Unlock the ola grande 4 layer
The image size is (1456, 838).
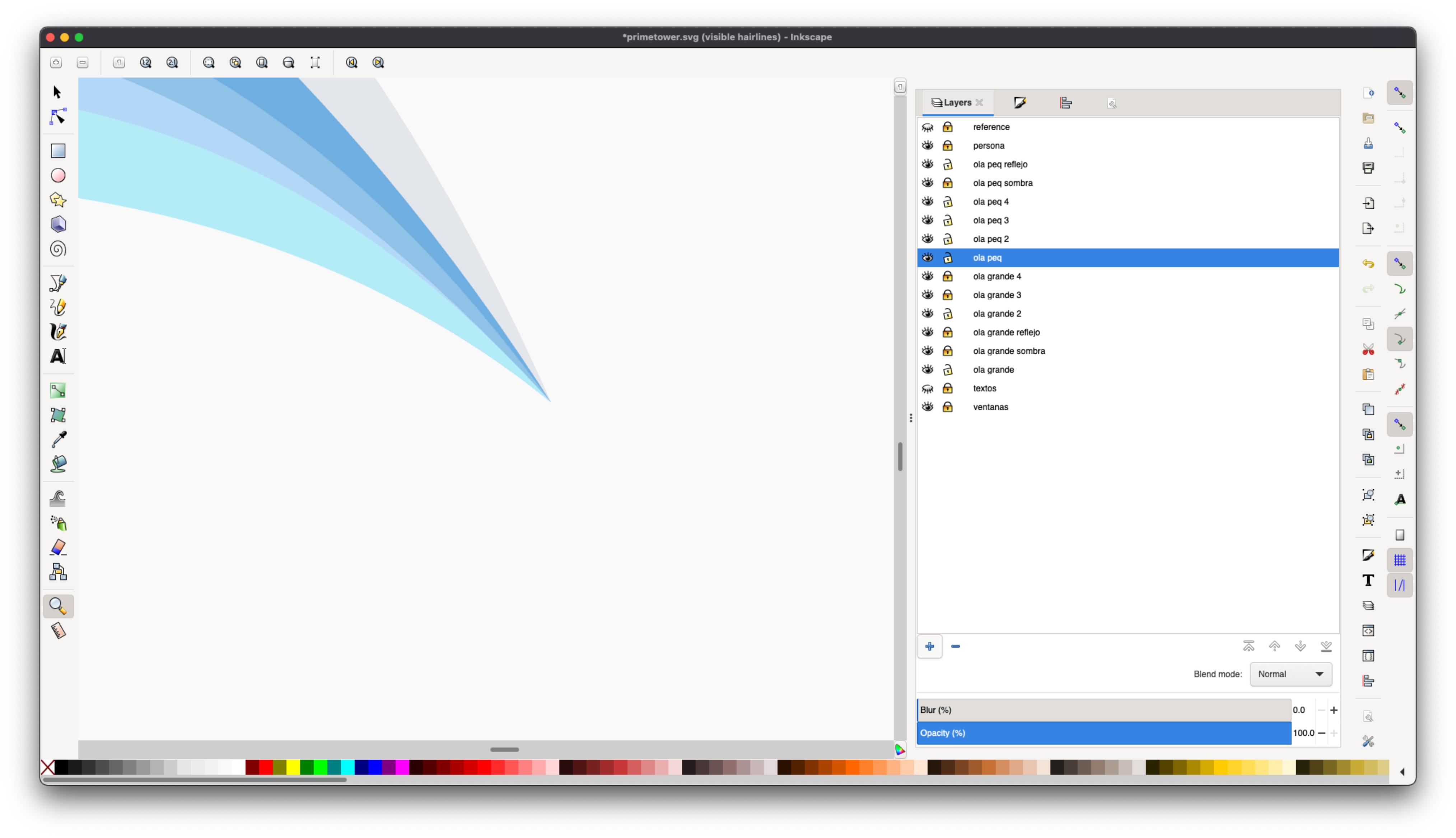click(947, 276)
